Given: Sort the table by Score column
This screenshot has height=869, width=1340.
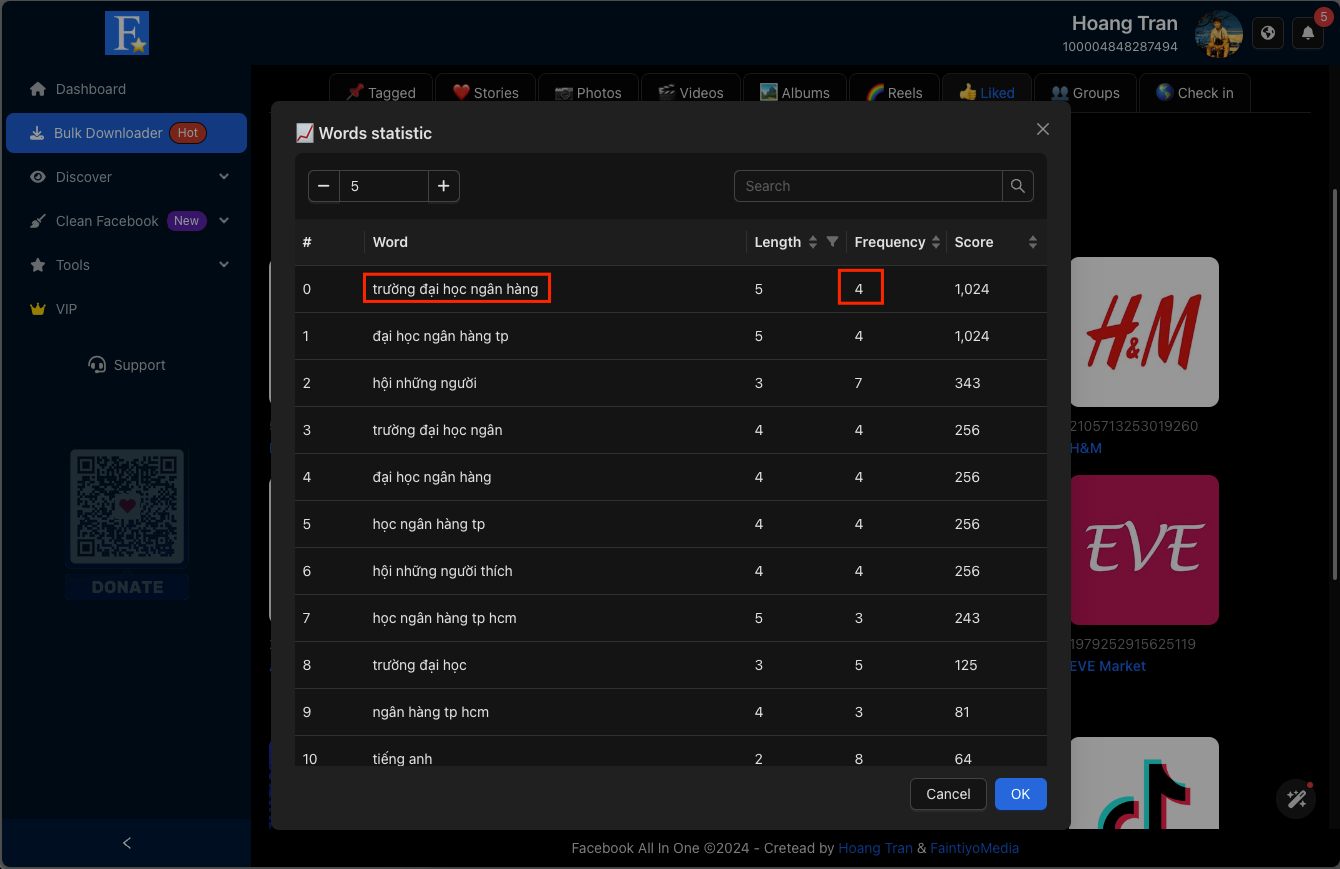Looking at the screenshot, I should (1033, 242).
